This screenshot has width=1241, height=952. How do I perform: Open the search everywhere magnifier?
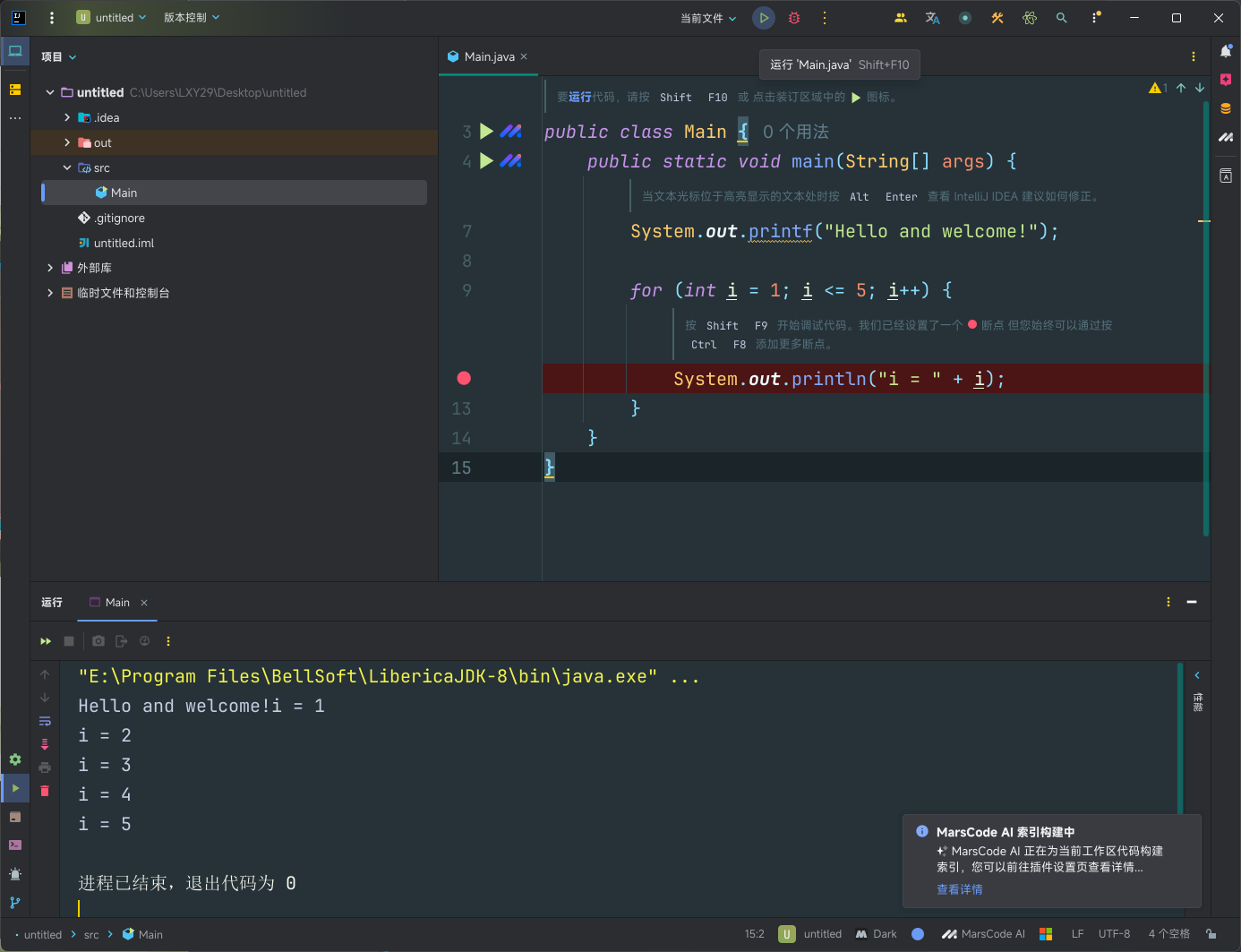click(x=1061, y=18)
